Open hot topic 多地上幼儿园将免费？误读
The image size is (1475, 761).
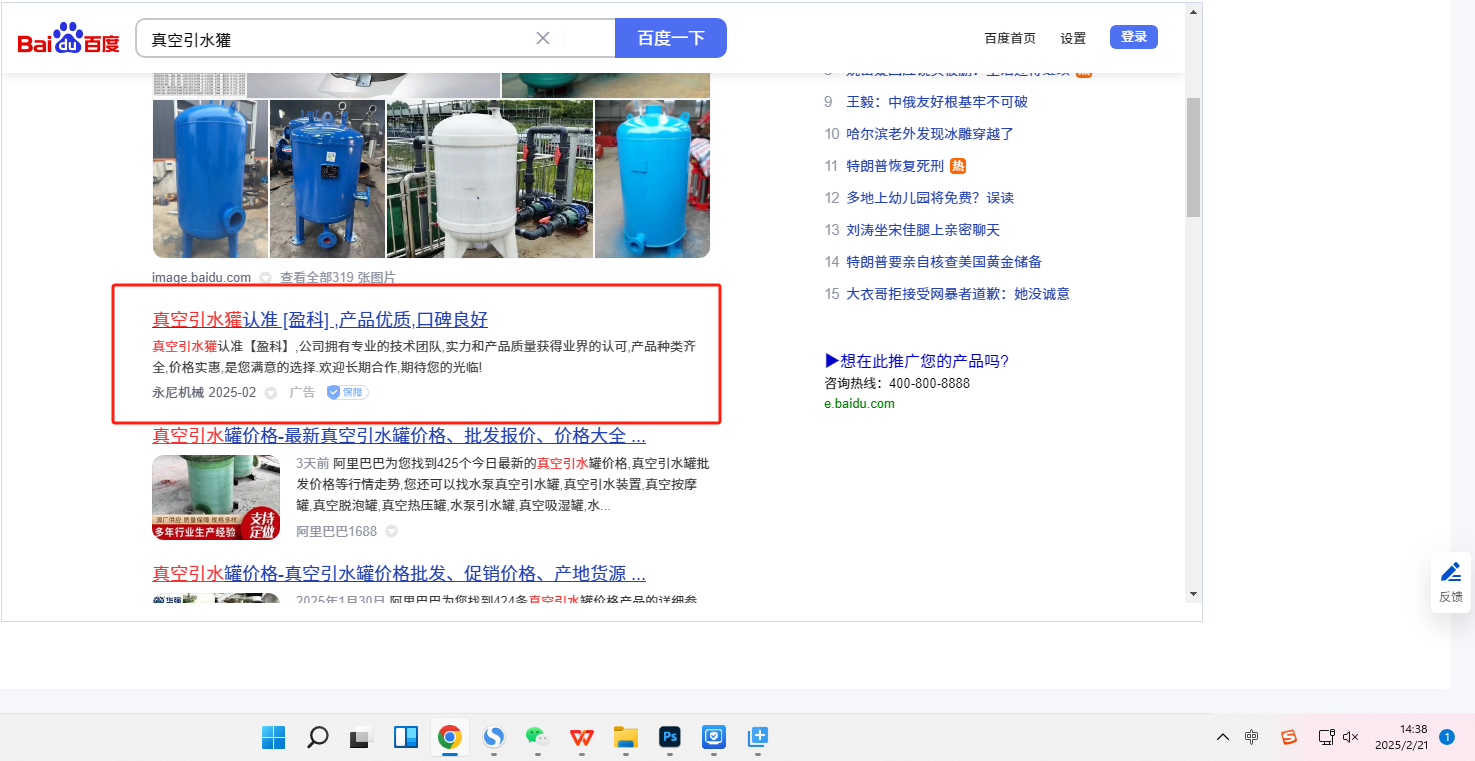(x=930, y=198)
